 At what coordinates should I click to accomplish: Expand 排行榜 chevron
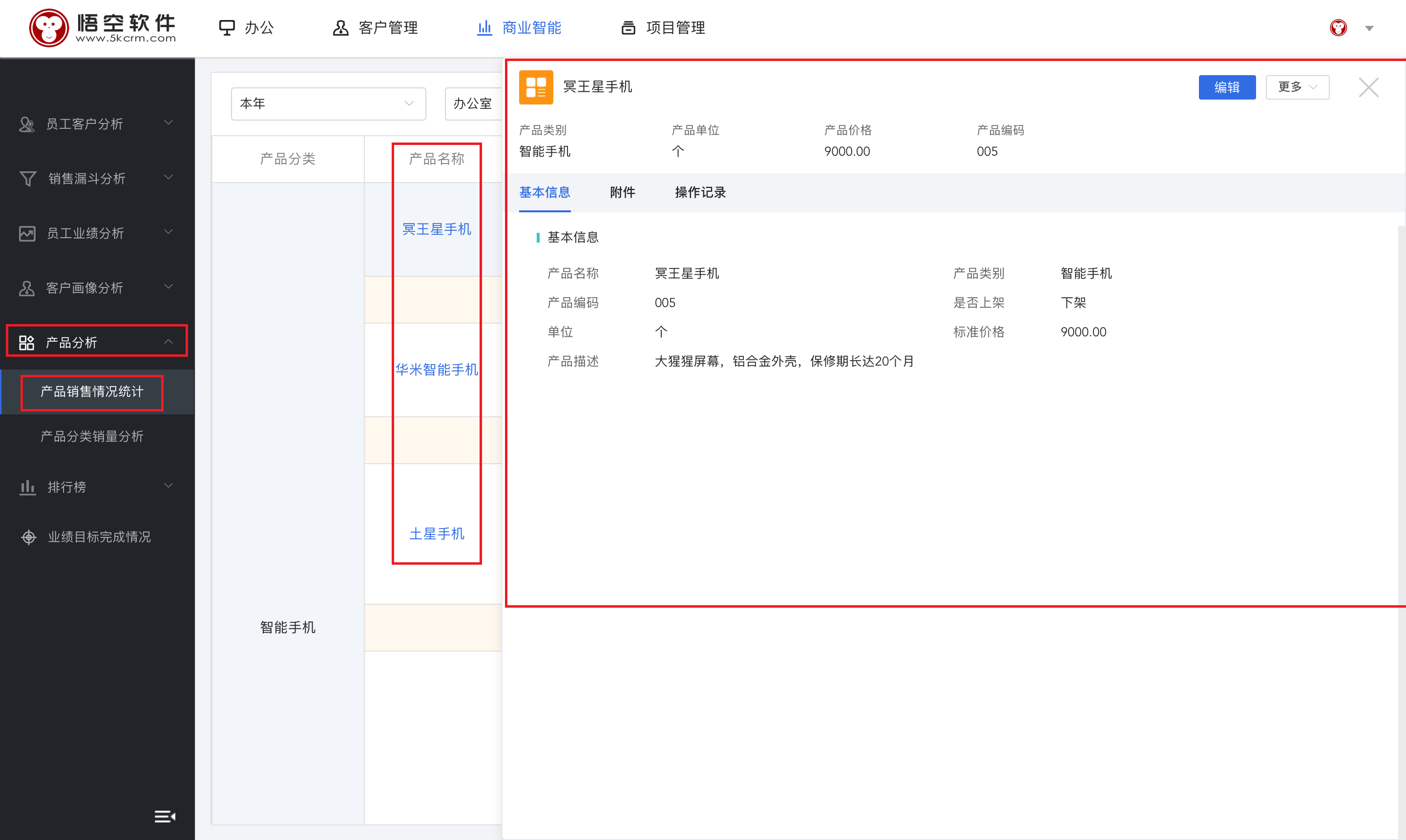tap(168, 486)
